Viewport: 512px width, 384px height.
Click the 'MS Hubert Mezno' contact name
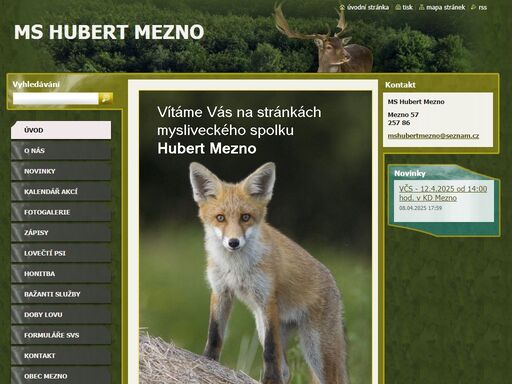pos(416,102)
